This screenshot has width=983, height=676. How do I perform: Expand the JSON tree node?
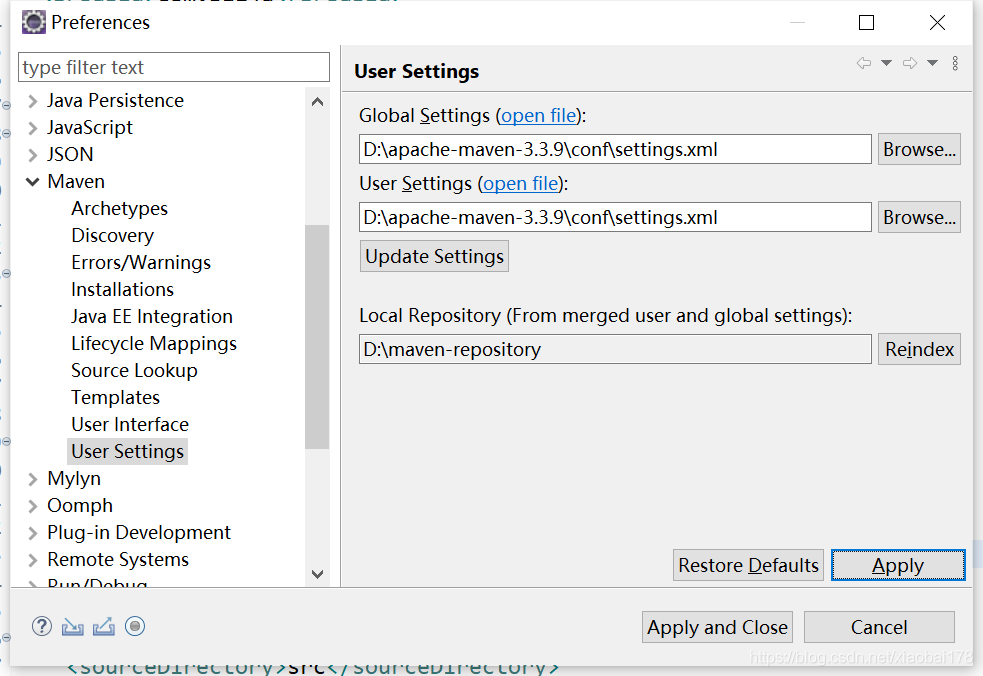coord(33,155)
